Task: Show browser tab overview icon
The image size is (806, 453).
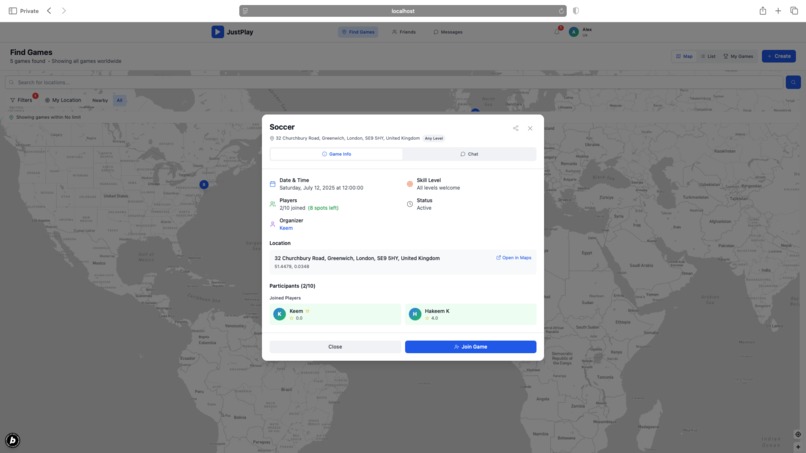Action: [x=794, y=11]
